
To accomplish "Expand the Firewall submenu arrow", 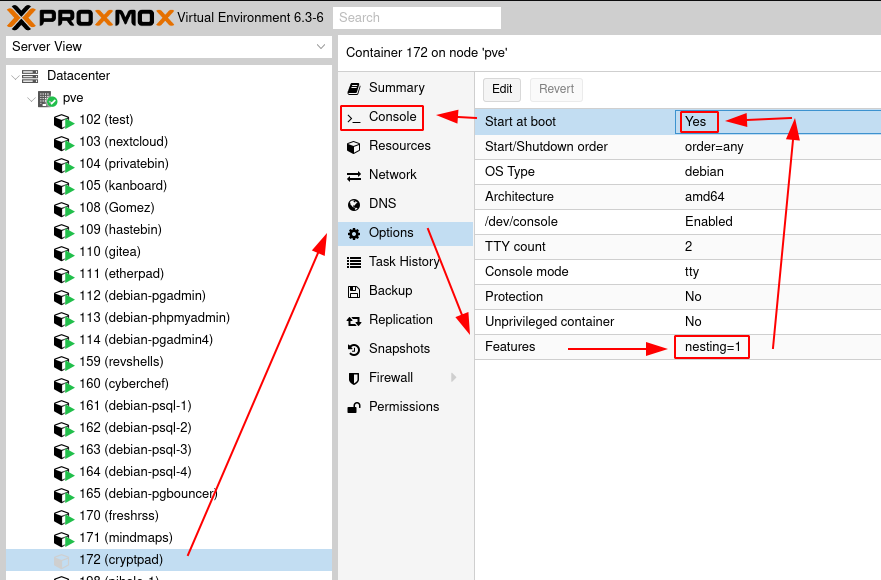I will [x=453, y=378].
